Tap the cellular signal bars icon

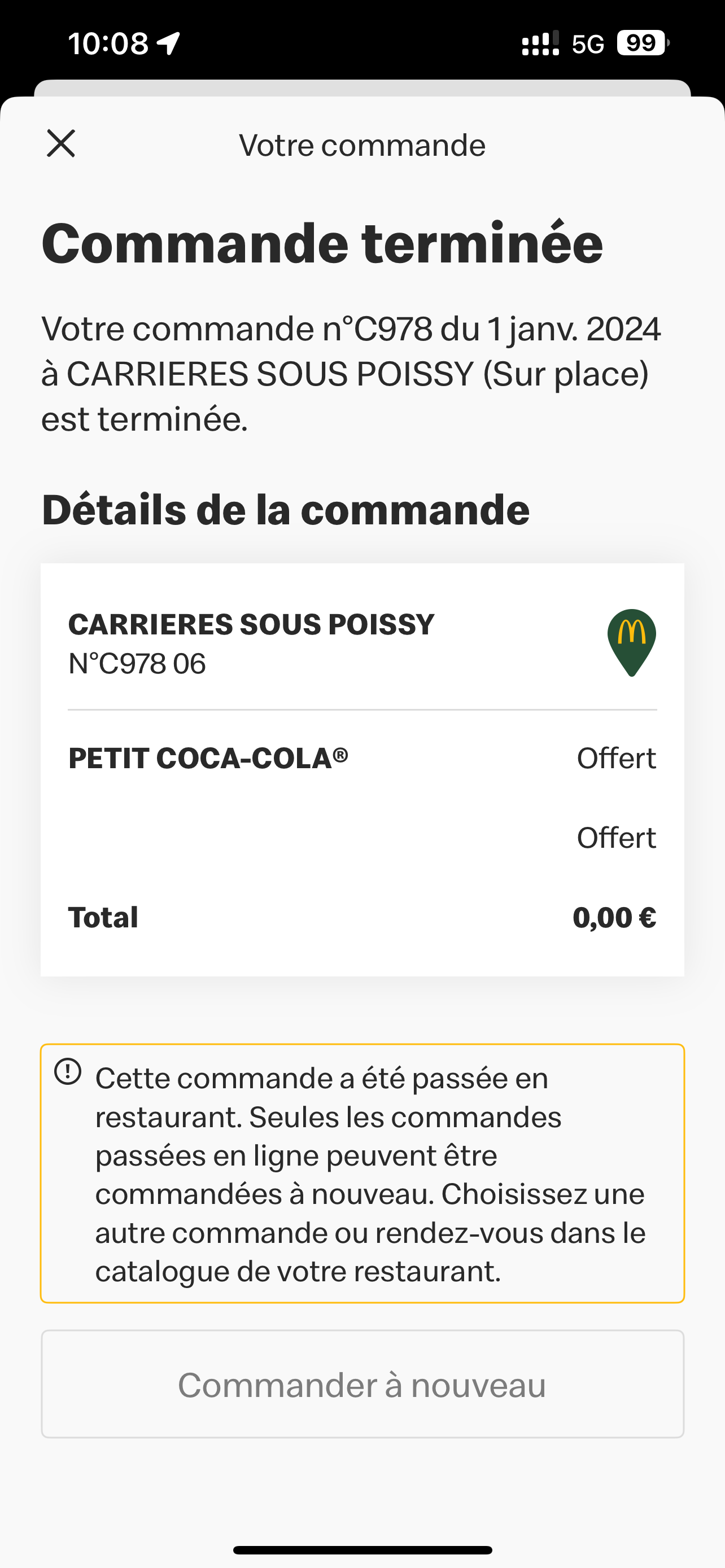pyautogui.click(x=540, y=44)
